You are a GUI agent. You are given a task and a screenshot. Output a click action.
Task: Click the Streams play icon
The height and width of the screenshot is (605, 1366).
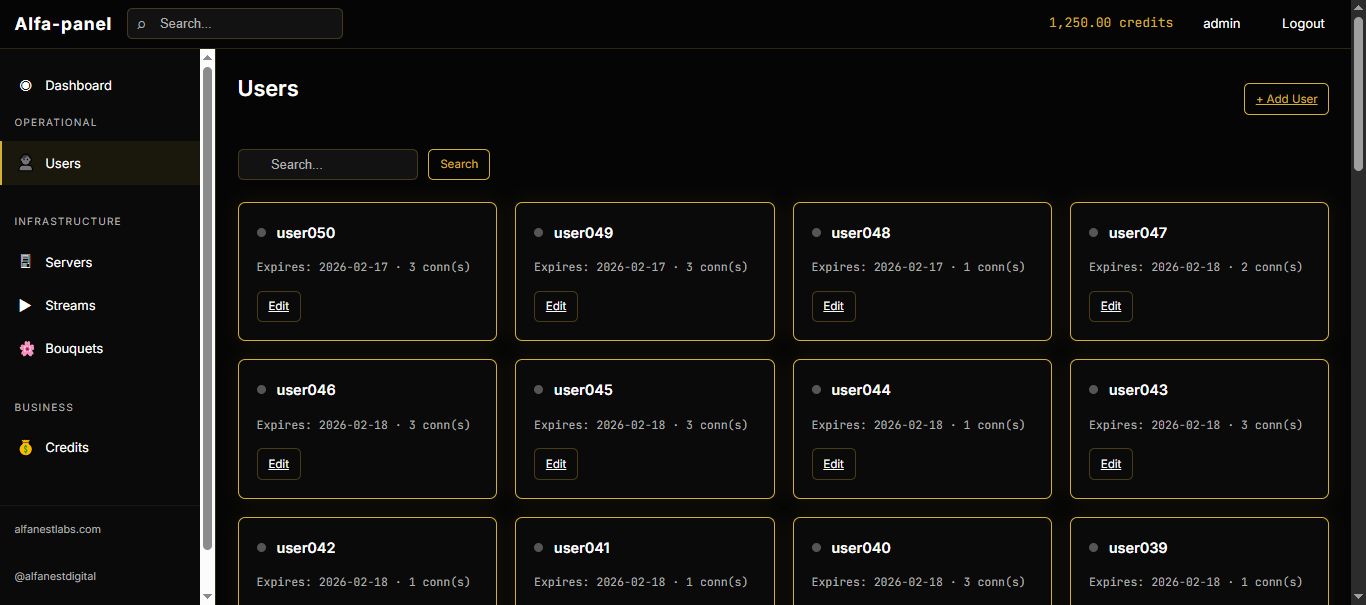point(26,305)
